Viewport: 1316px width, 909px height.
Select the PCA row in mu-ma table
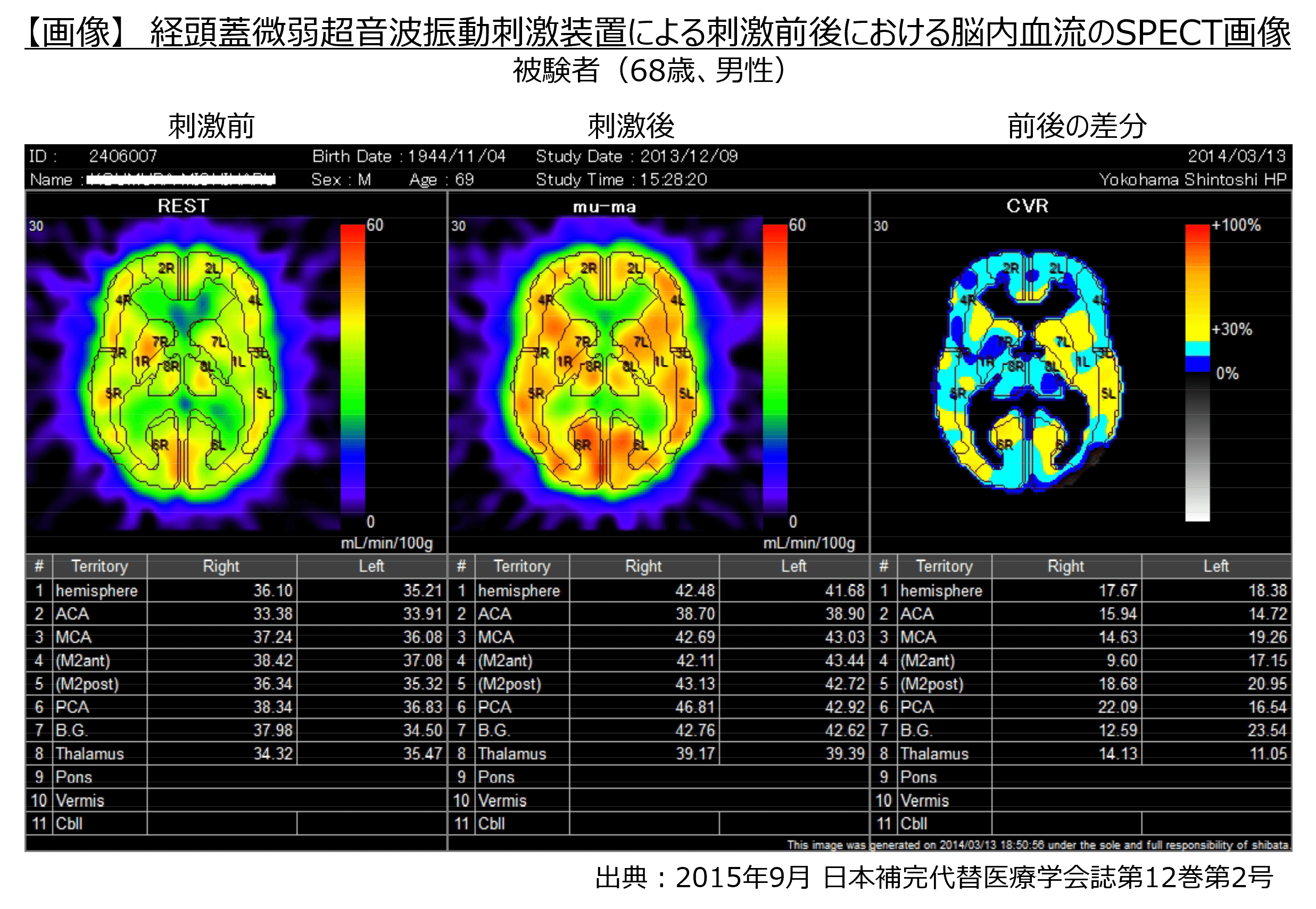coord(494,707)
